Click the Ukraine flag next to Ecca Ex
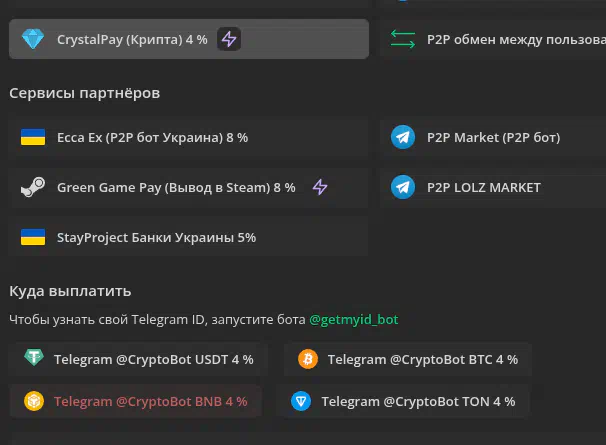This screenshot has width=606, height=445. pyautogui.click(x=33, y=137)
